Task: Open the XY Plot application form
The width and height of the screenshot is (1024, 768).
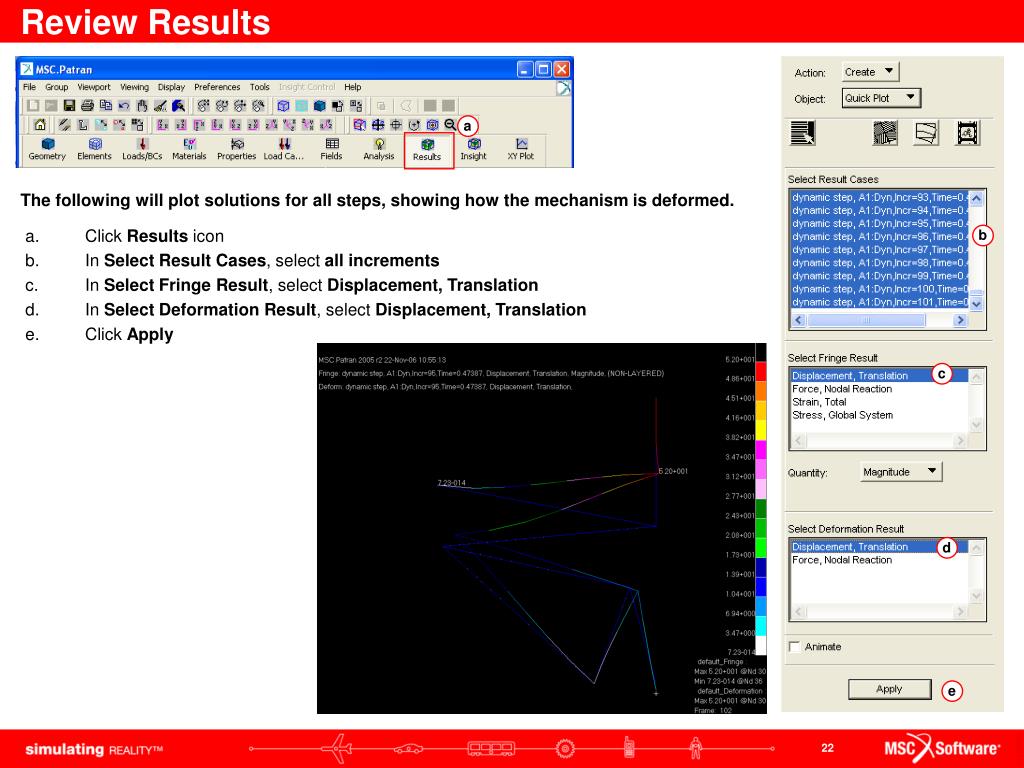Action: click(x=520, y=149)
